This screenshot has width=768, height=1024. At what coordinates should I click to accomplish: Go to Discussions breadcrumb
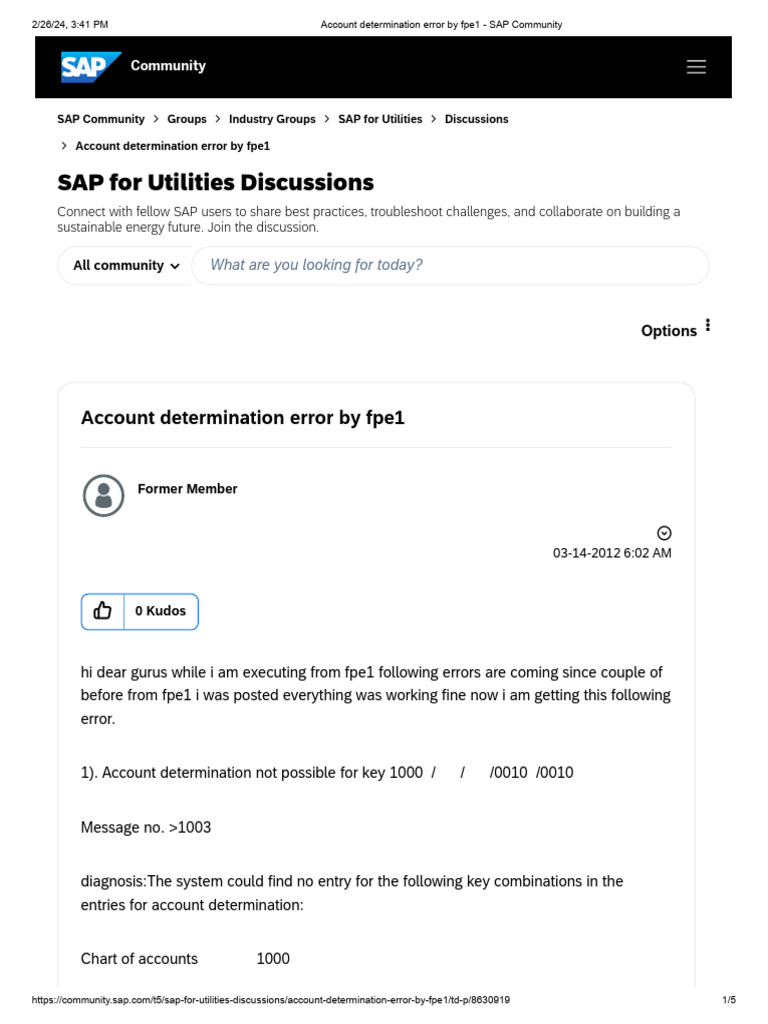pos(476,120)
